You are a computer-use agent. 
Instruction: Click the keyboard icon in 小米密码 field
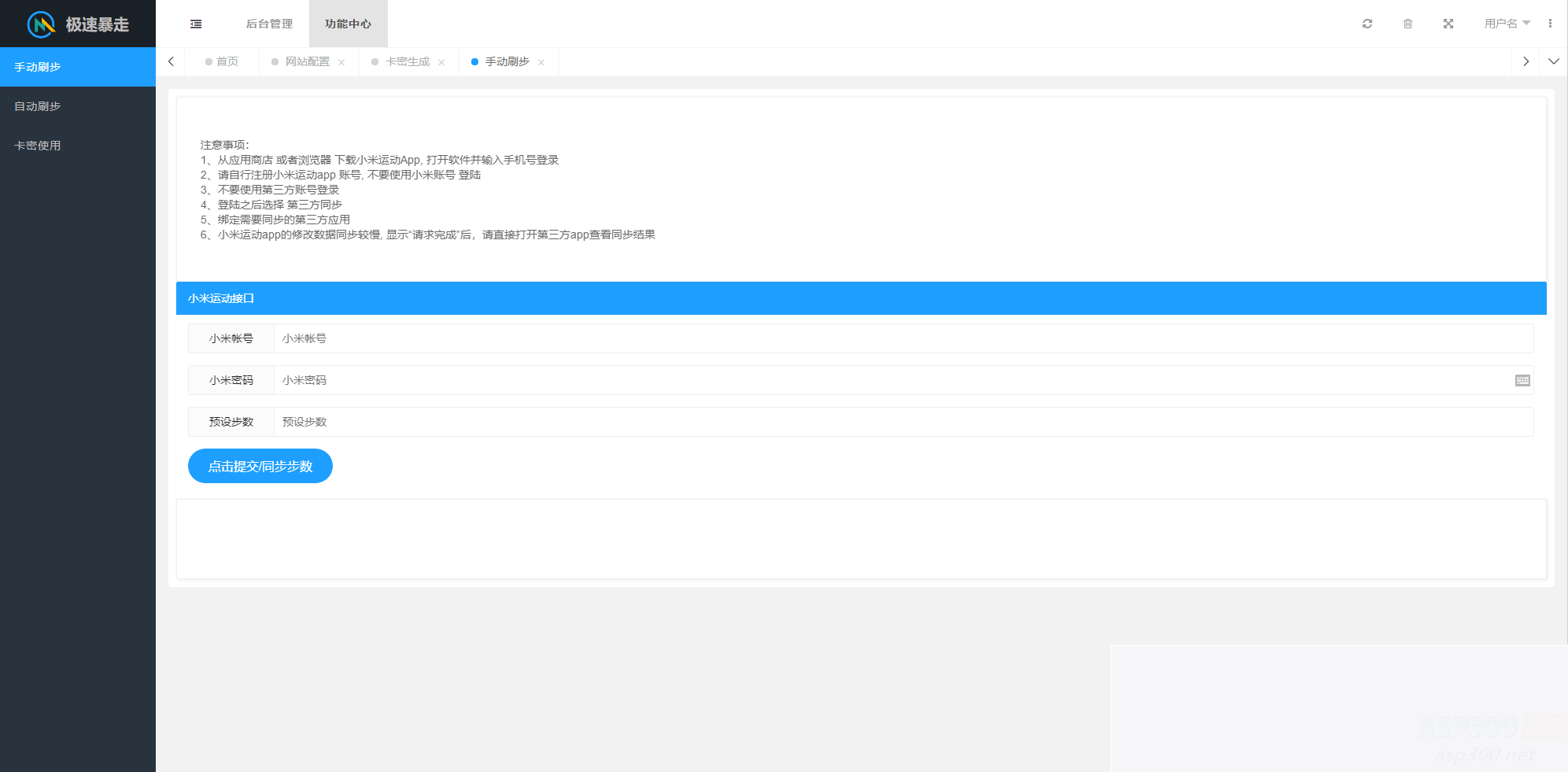[x=1523, y=380]
